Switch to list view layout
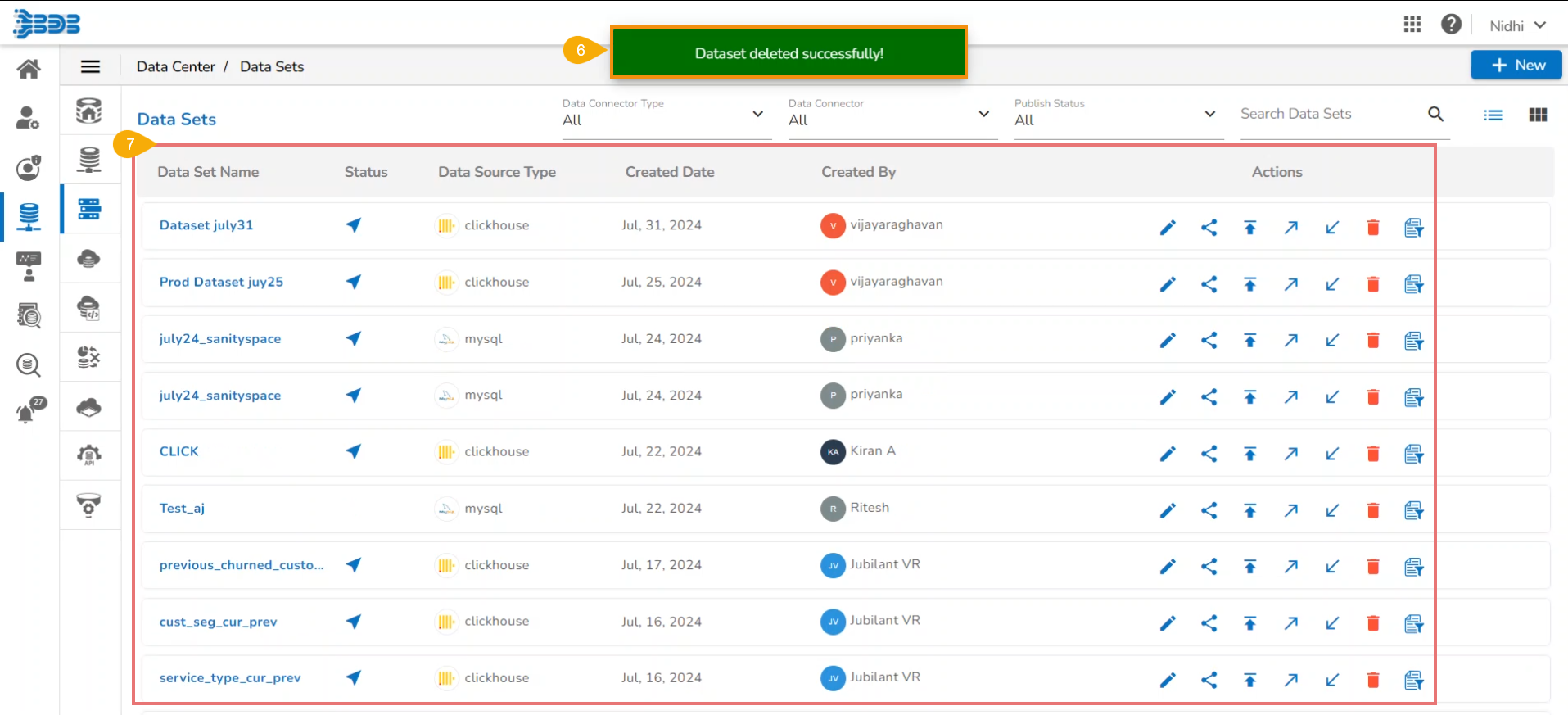Viewport: 1568px width, 715px height. 1493,115
